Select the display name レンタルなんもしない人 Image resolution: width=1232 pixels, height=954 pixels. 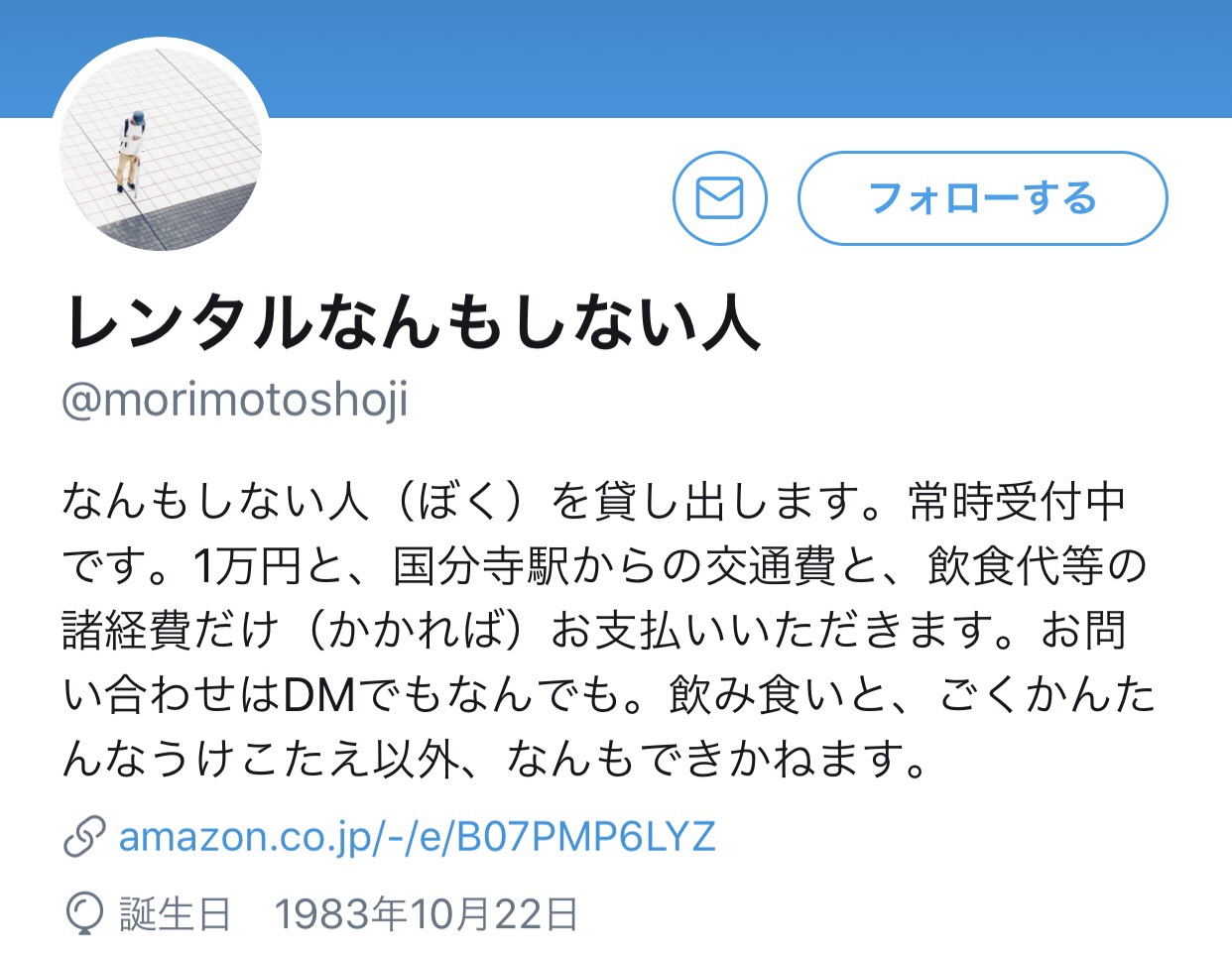(413, 322)
